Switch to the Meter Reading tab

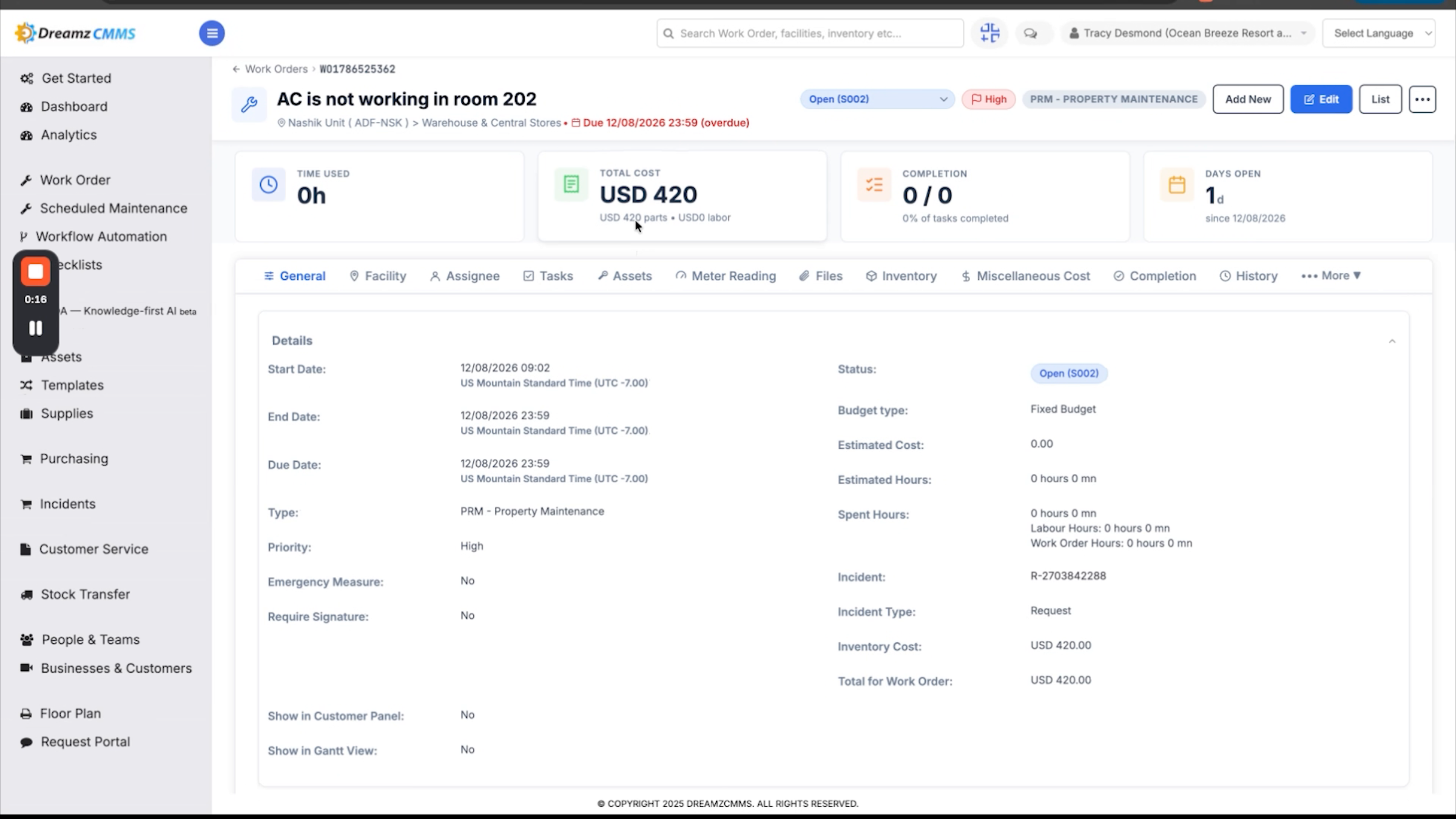(726, 276)
